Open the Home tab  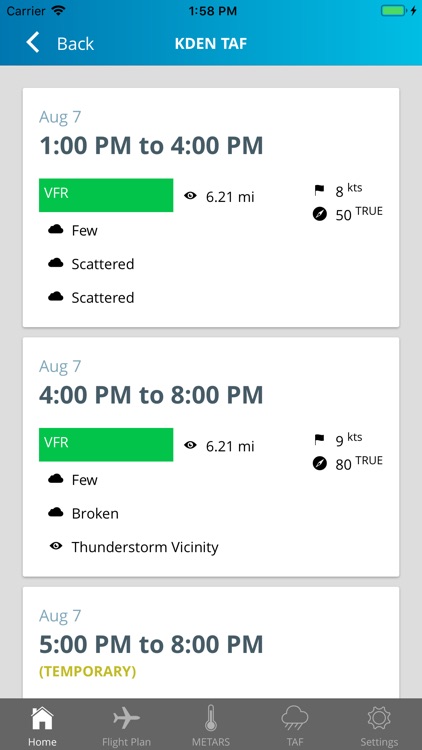coord(42,725)
